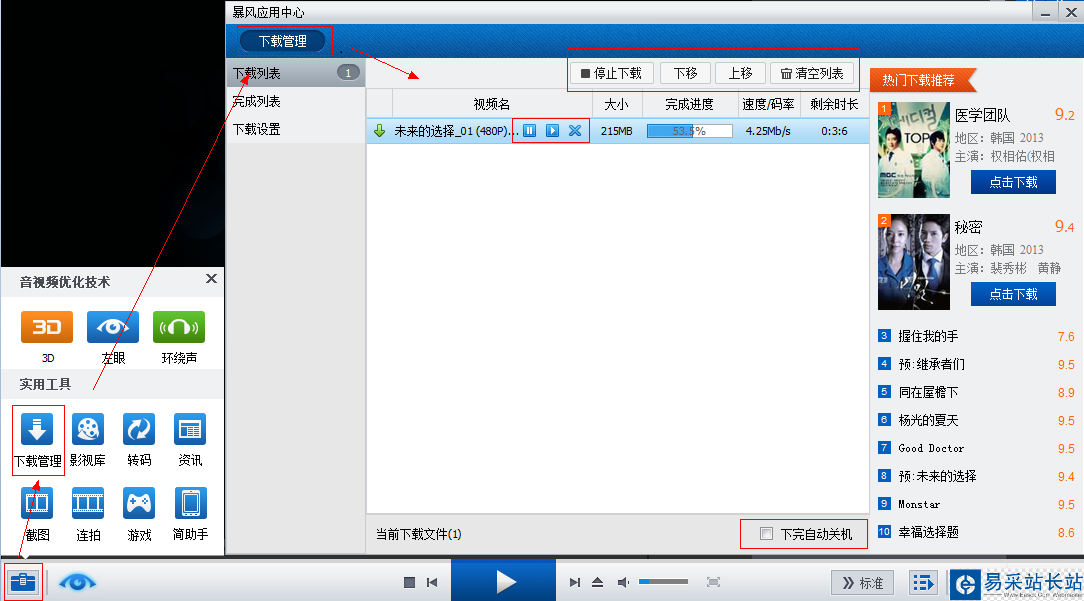
Task: Open the 影视库 film library icon
Action: 88,429
